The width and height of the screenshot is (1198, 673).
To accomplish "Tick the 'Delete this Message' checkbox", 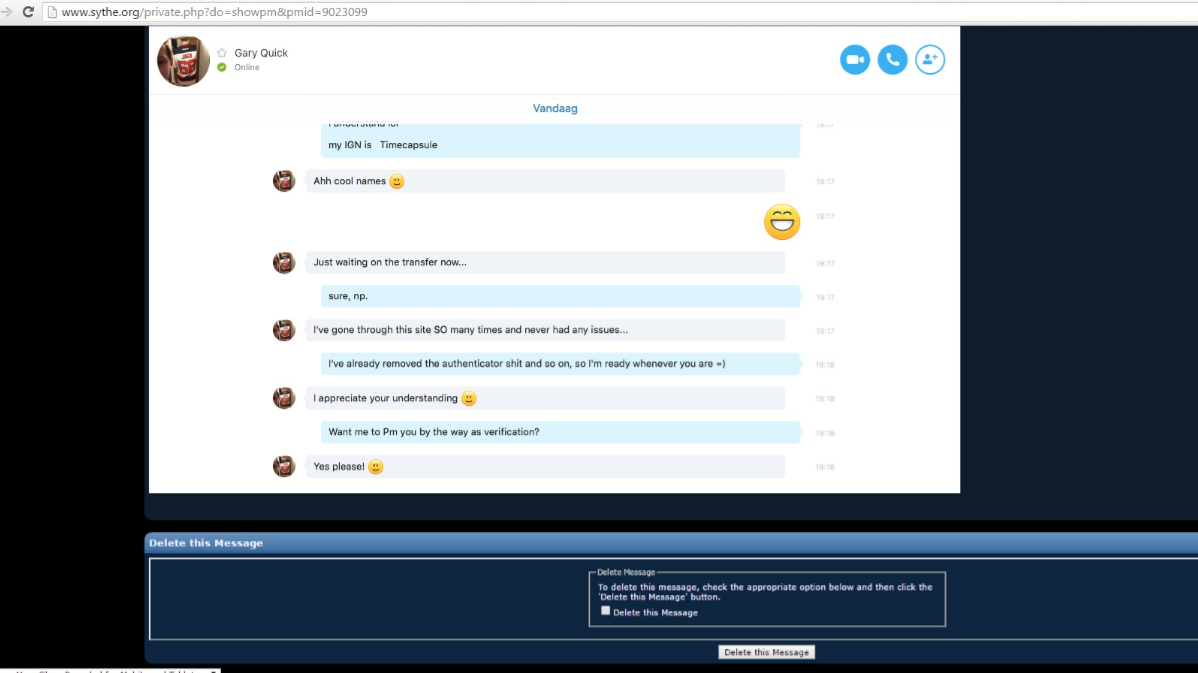I will pos(605,610).
